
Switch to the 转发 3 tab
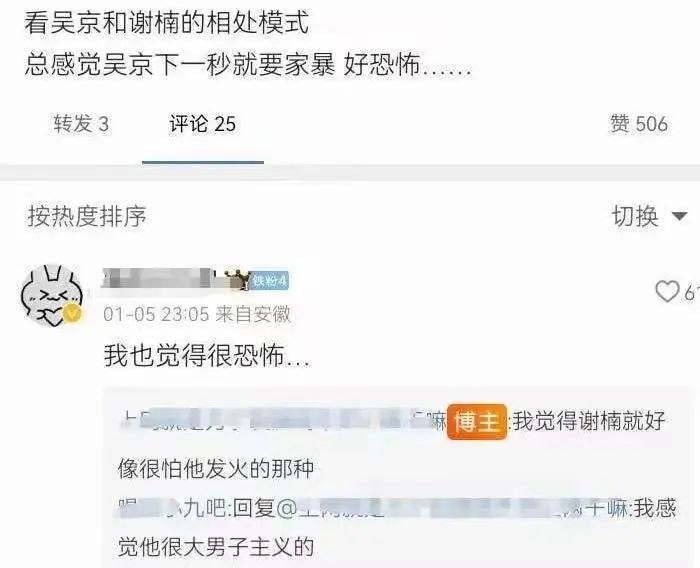click(x=81, y=124)
